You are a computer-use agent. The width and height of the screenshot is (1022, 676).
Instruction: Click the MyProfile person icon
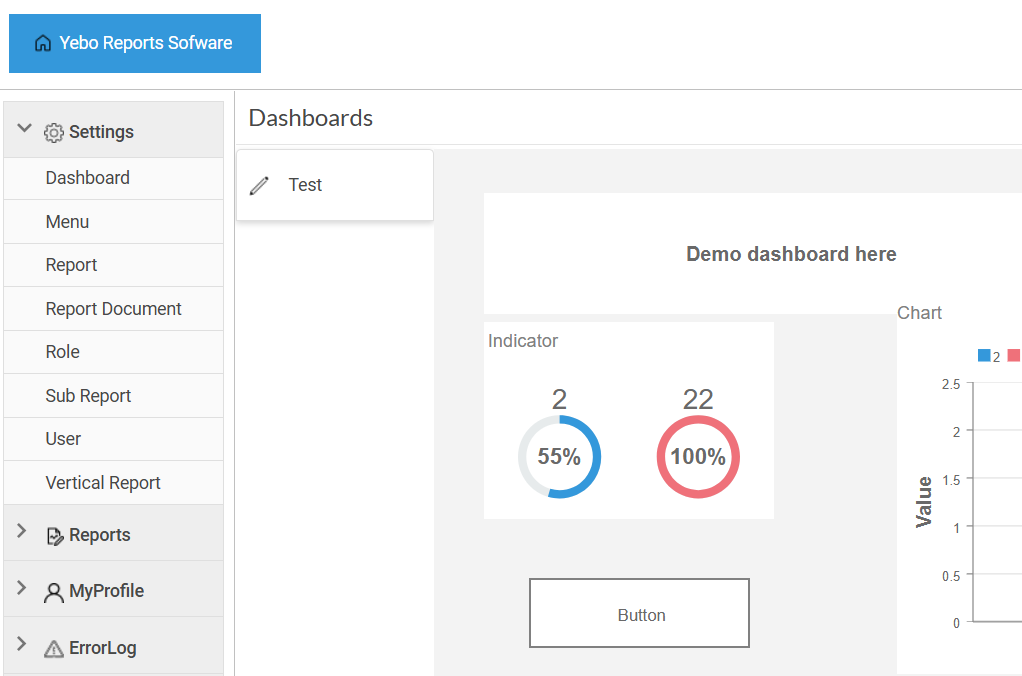point(53,593)
